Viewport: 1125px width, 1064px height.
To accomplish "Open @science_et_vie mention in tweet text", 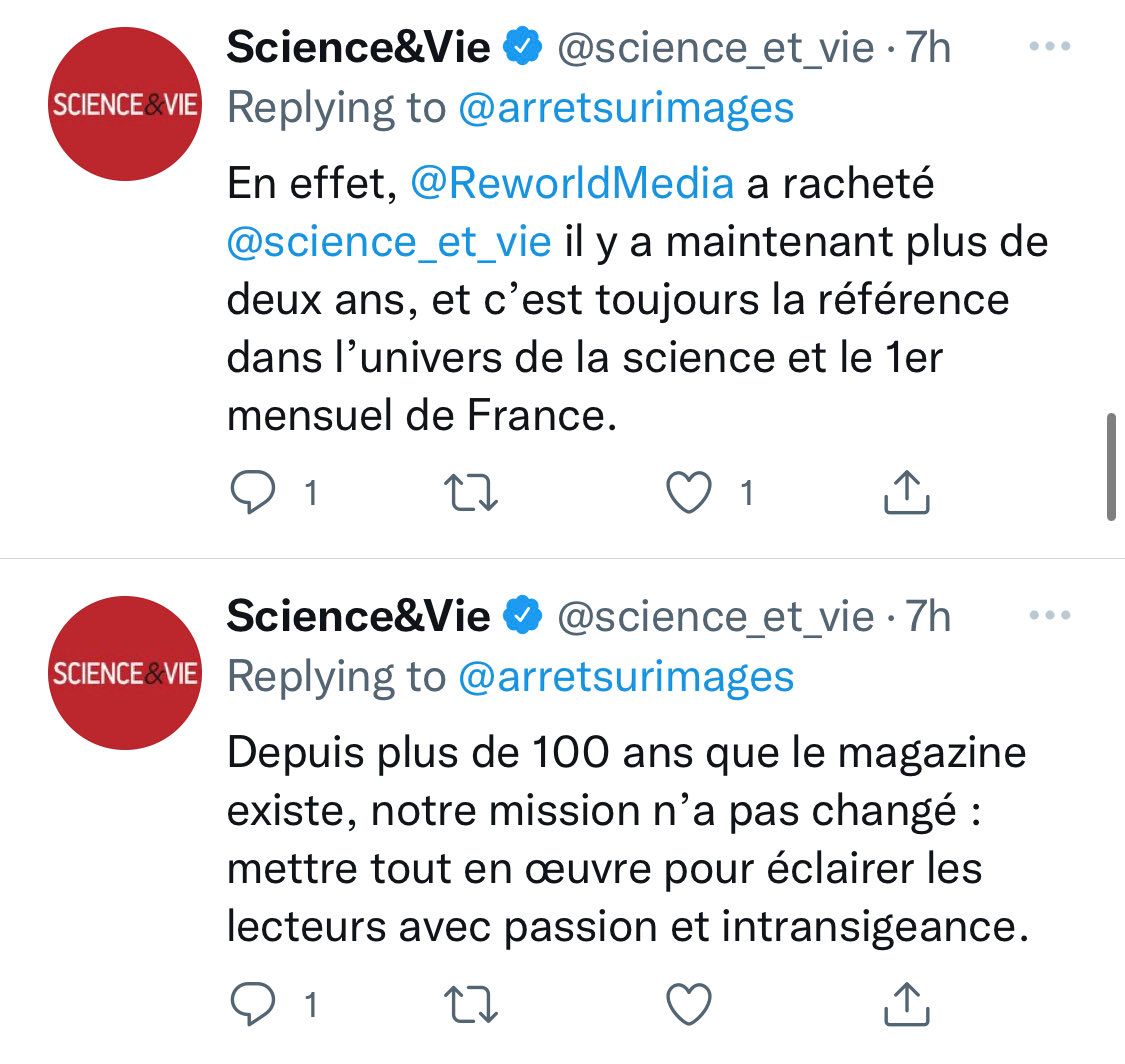I will (389, 244).
